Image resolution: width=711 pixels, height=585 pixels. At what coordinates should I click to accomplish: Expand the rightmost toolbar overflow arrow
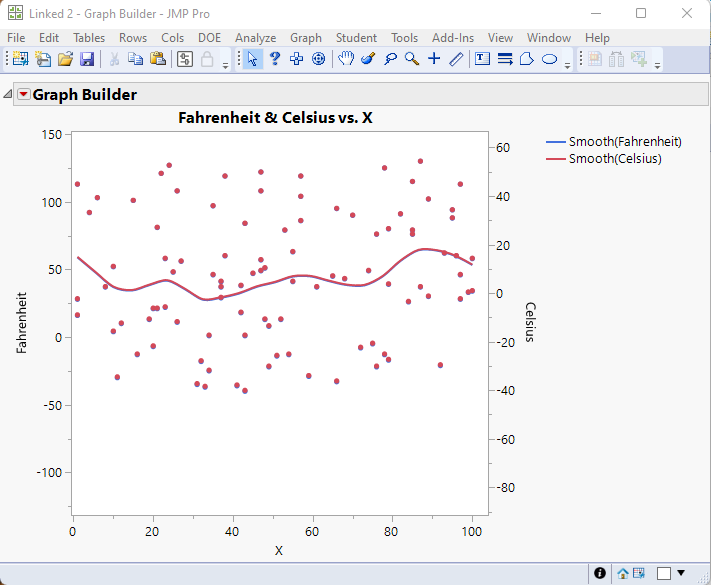(657, 66)
